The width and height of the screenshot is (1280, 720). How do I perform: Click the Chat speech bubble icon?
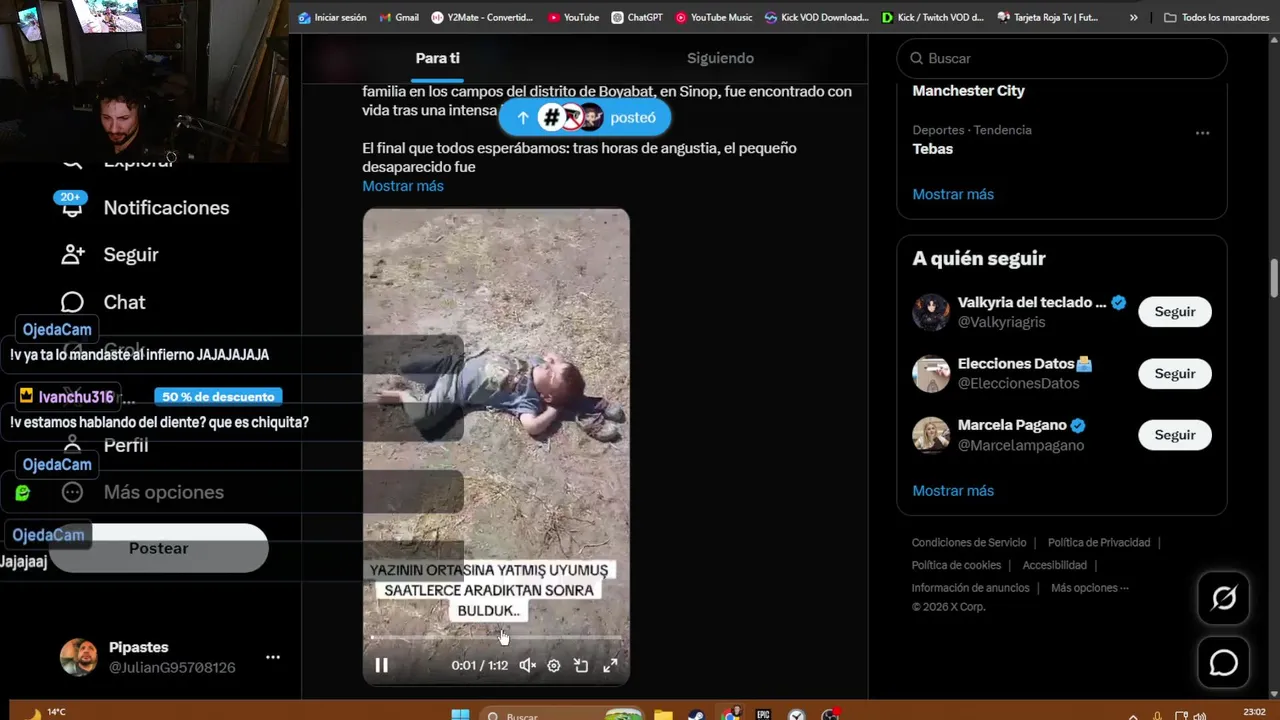point(72,302)
